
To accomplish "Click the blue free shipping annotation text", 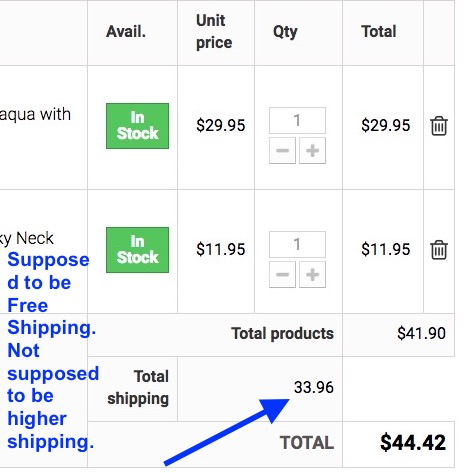I will click(52, 350).
